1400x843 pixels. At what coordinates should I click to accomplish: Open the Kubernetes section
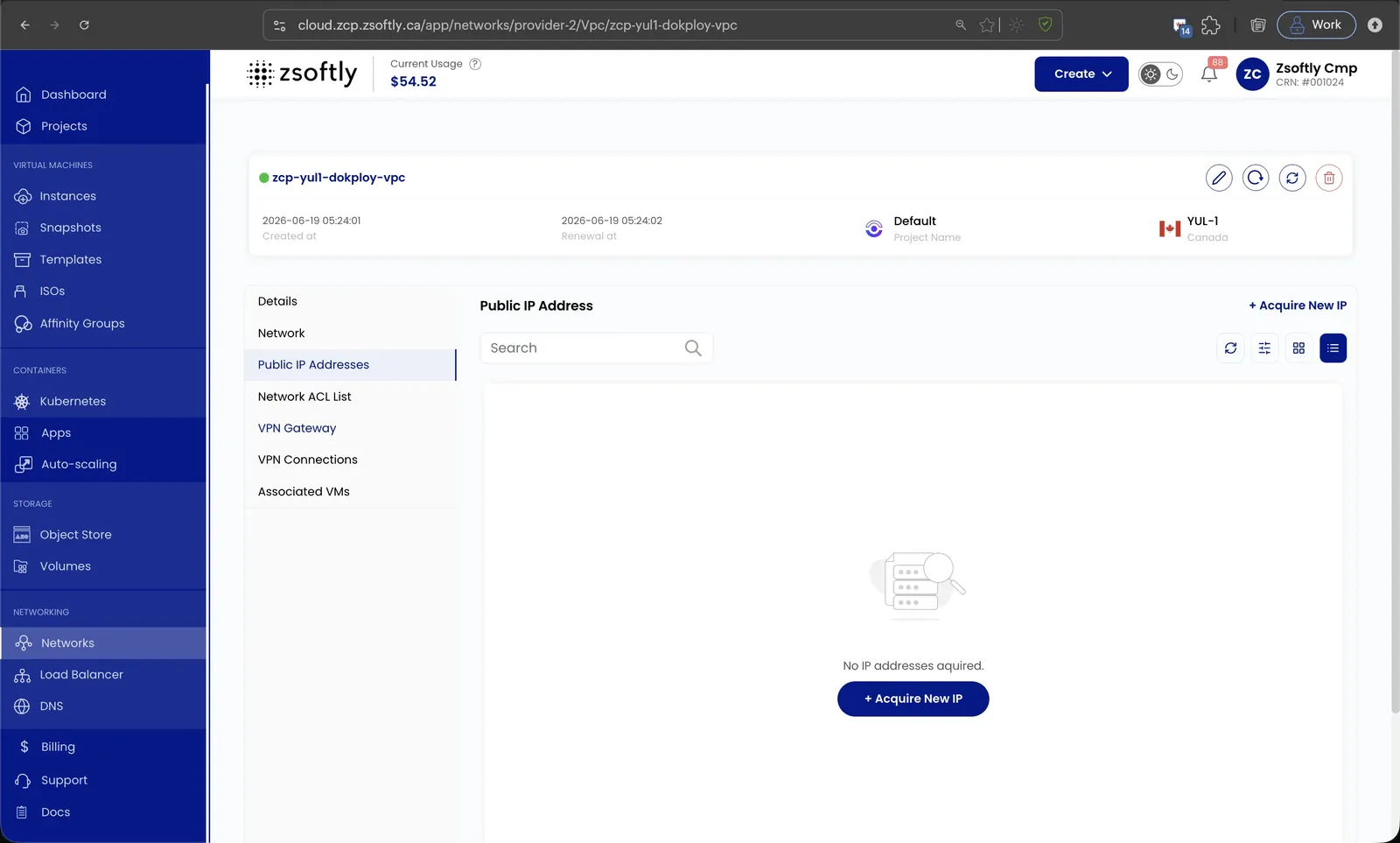coord(73,401)
